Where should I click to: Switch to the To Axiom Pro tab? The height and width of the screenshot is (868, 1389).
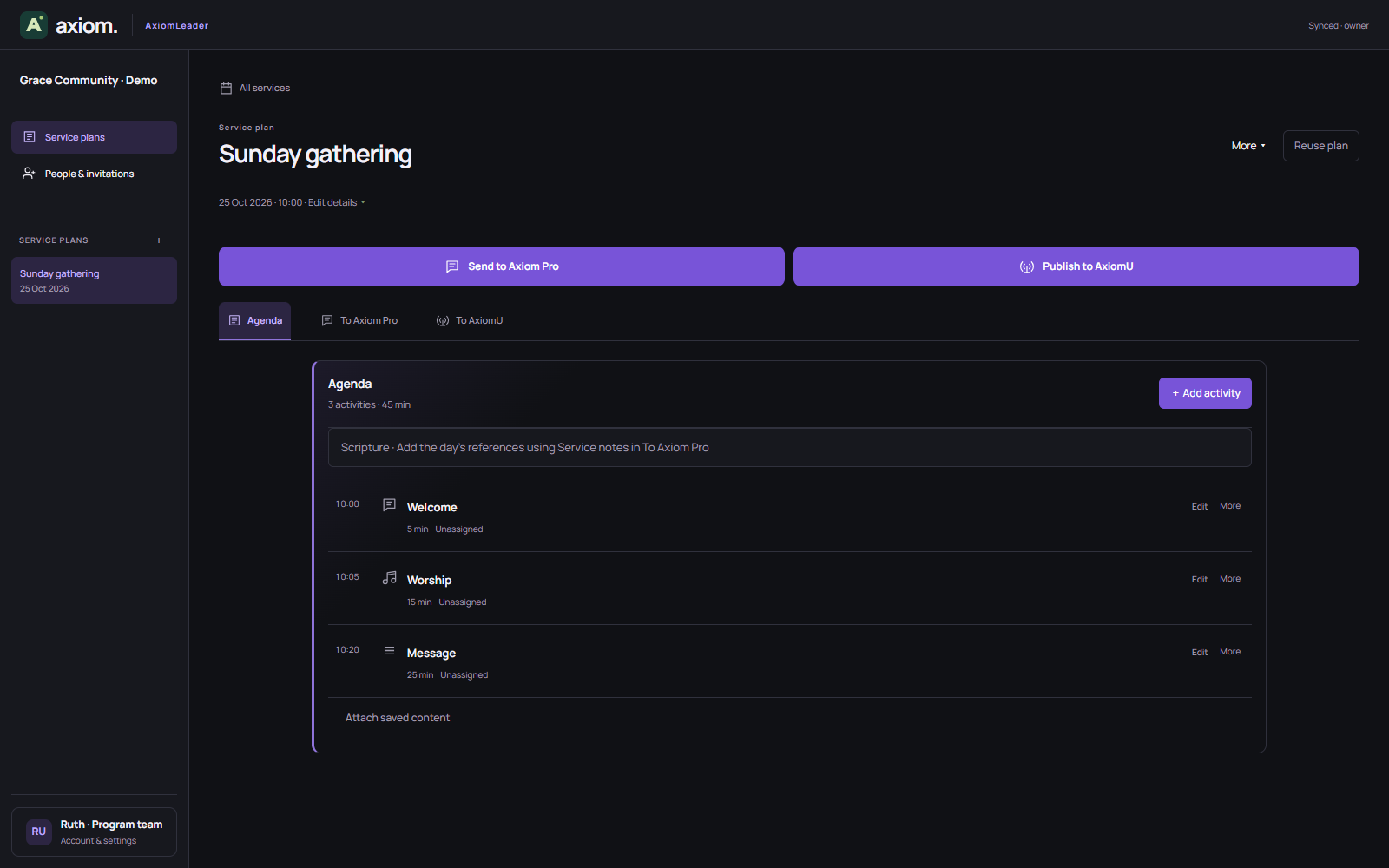tap(359, 320)
